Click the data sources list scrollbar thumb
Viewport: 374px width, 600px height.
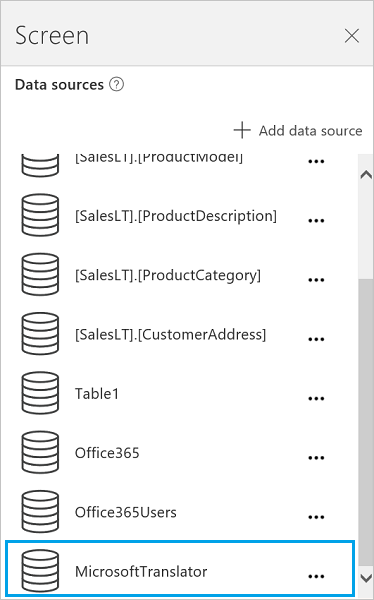pos(366,423)
